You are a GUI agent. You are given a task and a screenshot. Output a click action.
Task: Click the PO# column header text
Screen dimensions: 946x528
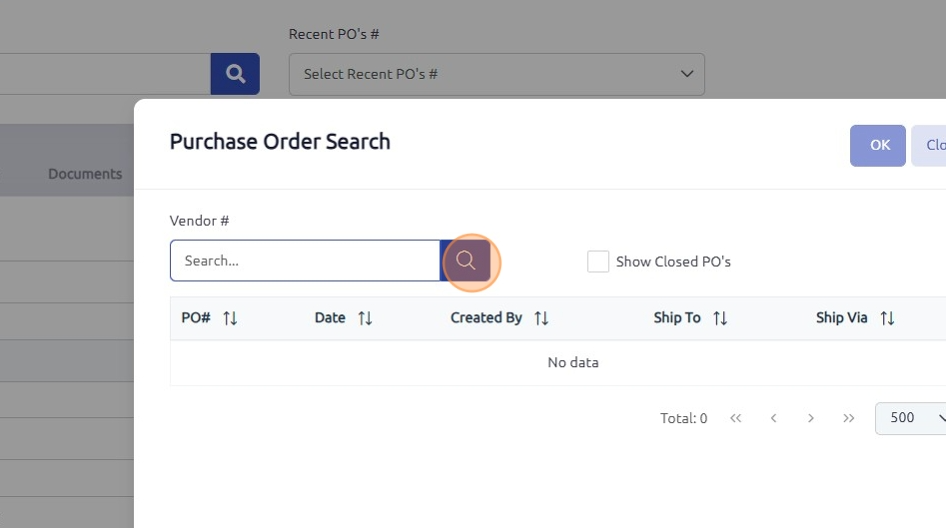pos(196,318)
